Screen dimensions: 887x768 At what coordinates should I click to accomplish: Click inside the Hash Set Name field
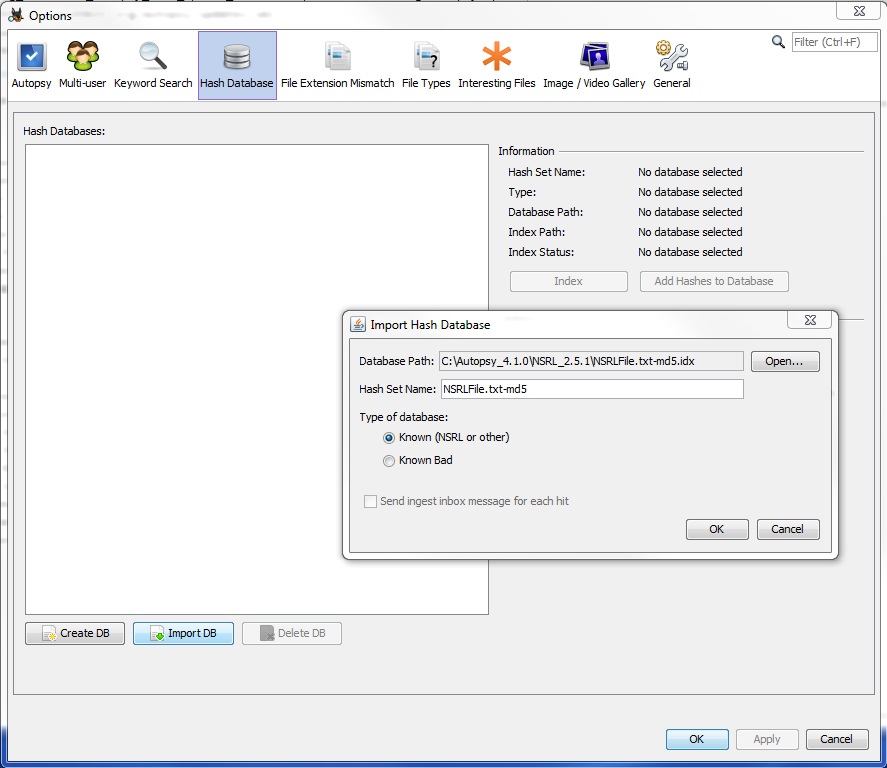[x=591, y=389]
